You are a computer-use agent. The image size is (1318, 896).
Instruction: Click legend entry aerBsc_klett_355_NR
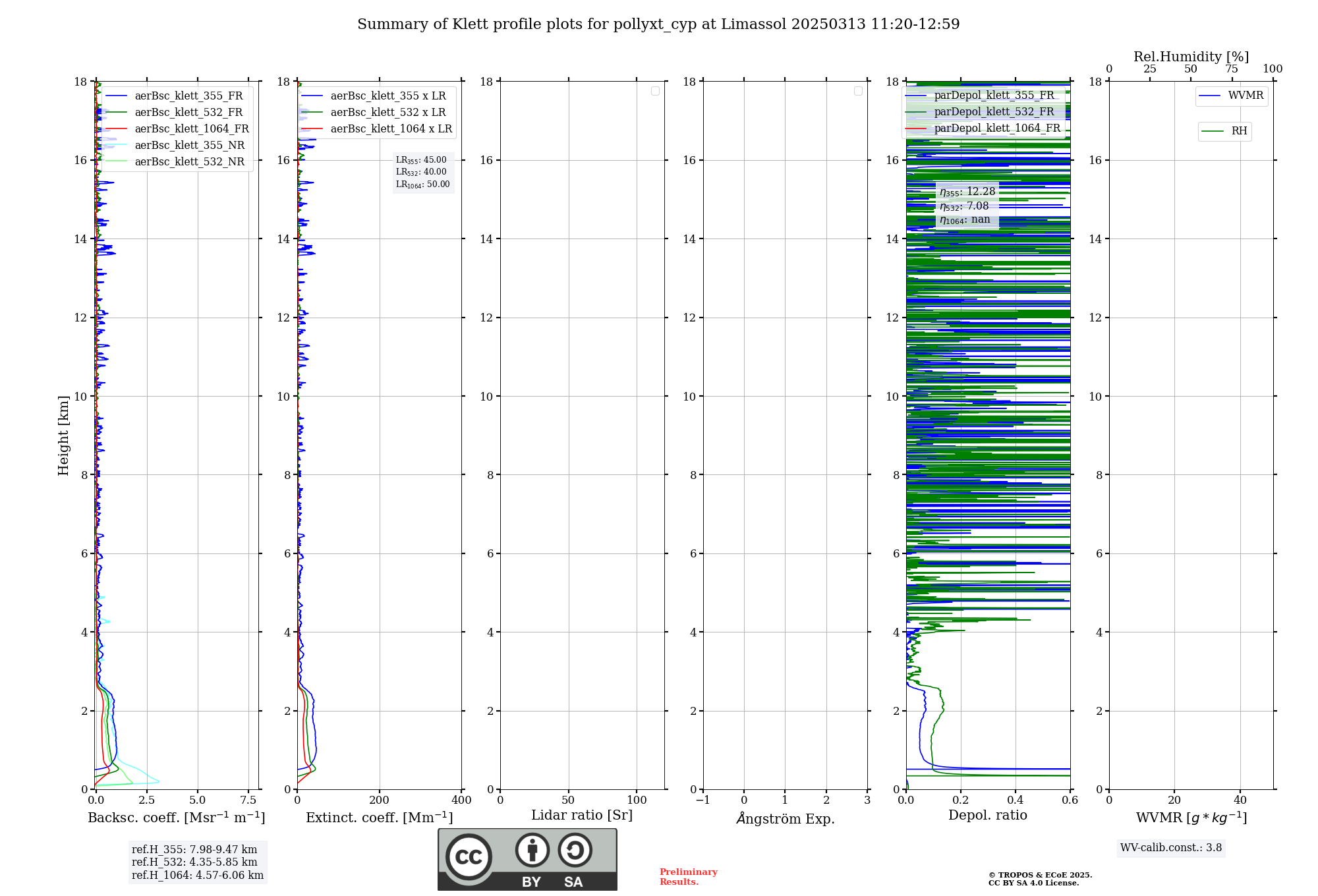175,146
